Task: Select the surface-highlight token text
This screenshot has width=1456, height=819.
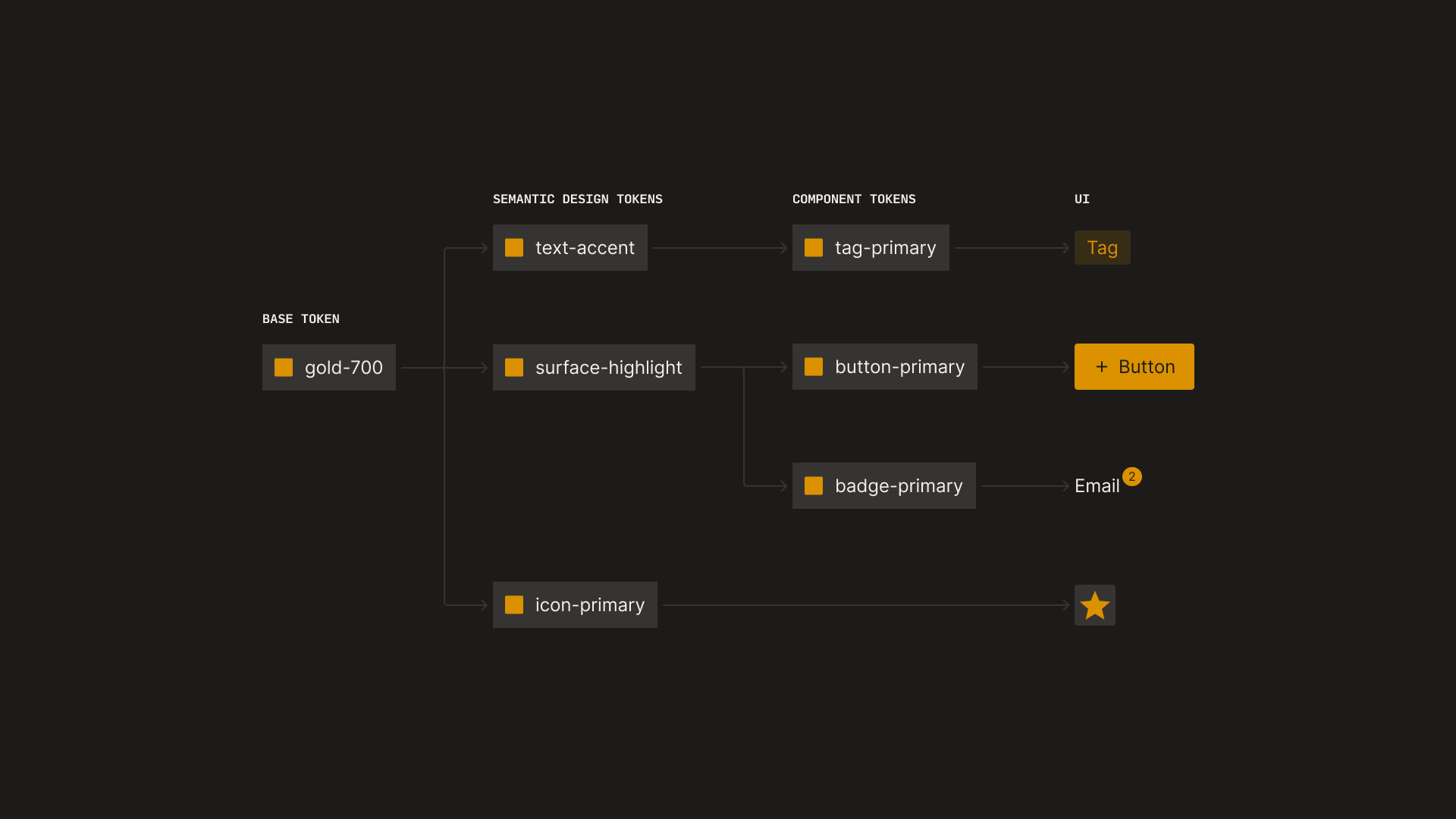Action: [608, 368]
